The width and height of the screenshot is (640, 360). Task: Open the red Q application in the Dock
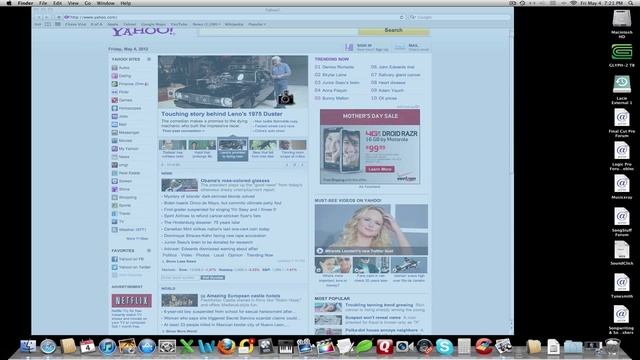[384, 347]
